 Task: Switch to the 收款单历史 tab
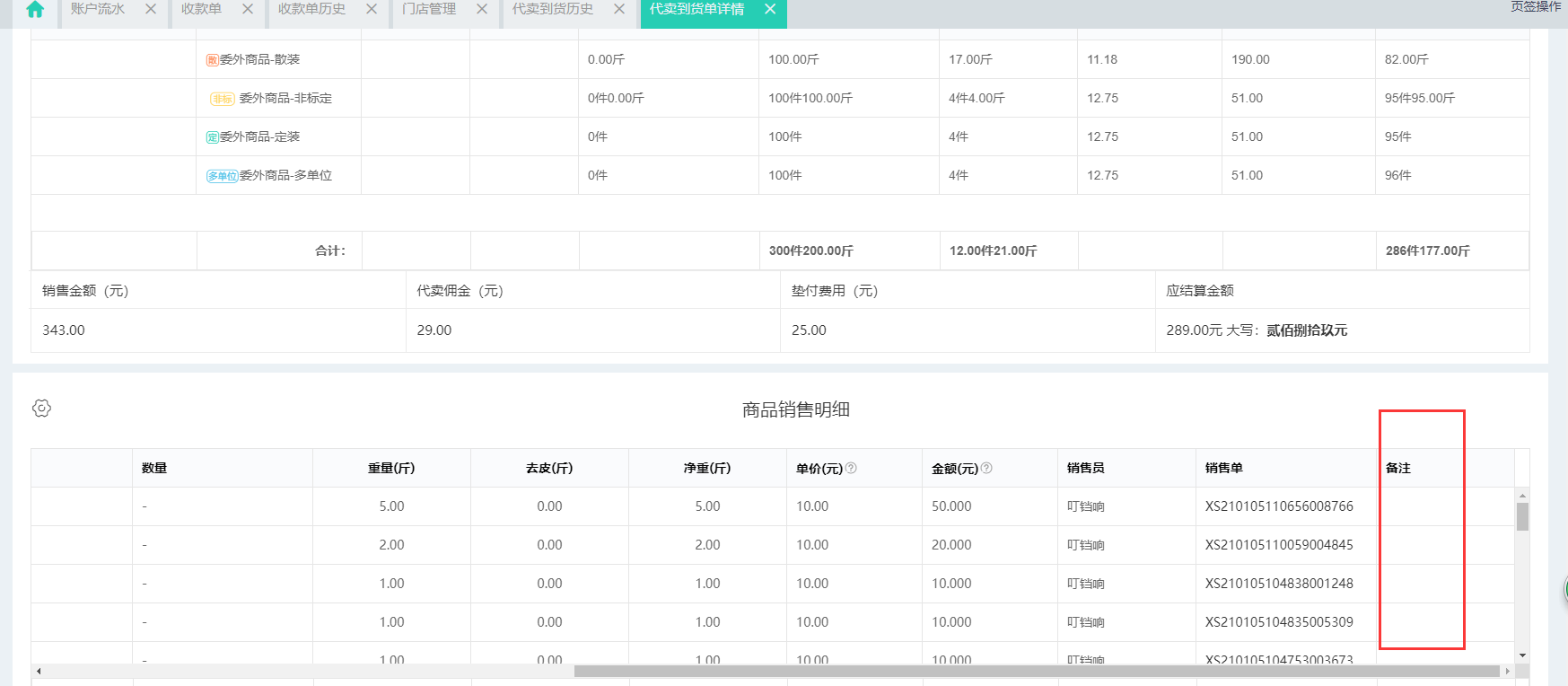311,9
